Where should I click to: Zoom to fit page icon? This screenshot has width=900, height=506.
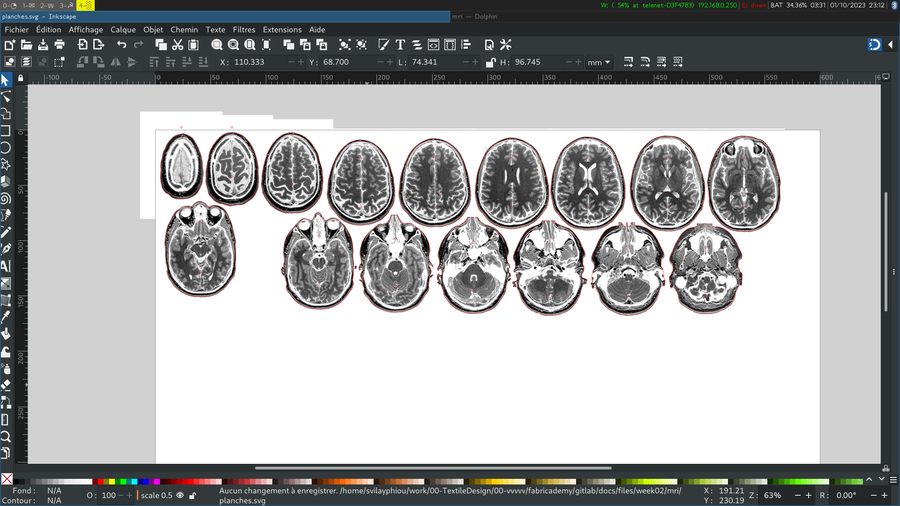click(250, 45)
